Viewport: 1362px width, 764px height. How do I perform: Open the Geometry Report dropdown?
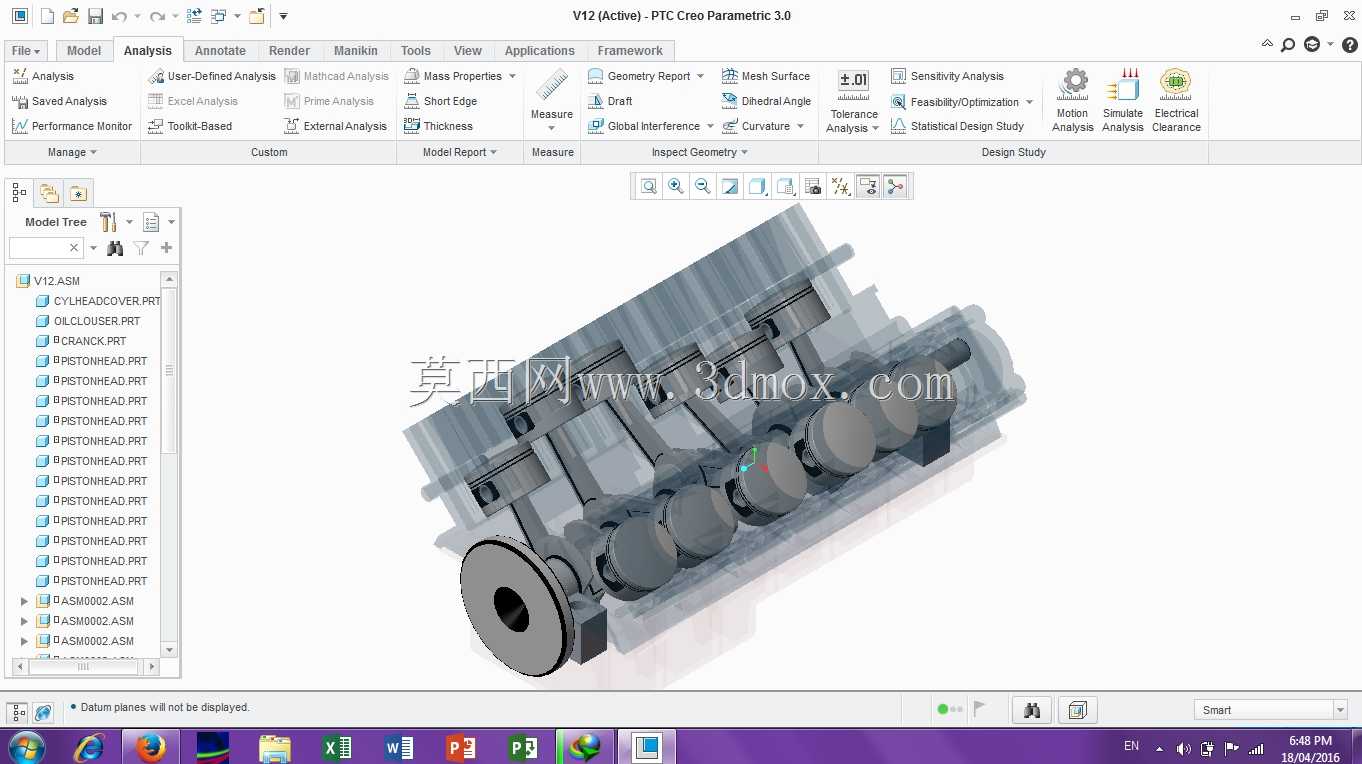pyautogui.click(x=700, y=76)
